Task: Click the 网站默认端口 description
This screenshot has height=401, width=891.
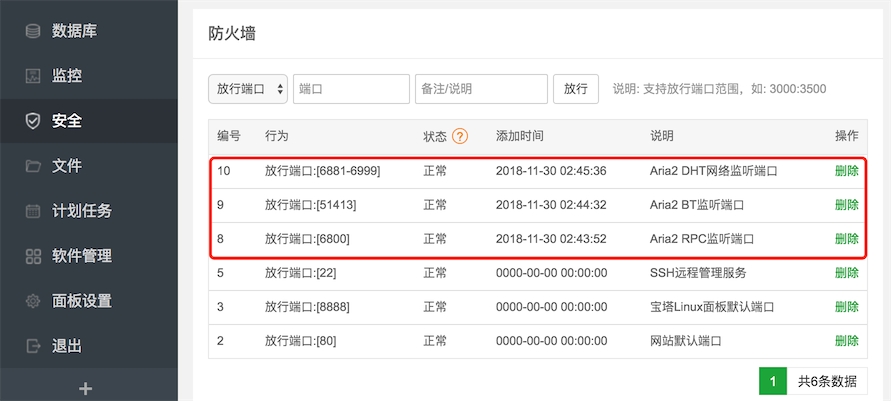Action: click(686, 341)
